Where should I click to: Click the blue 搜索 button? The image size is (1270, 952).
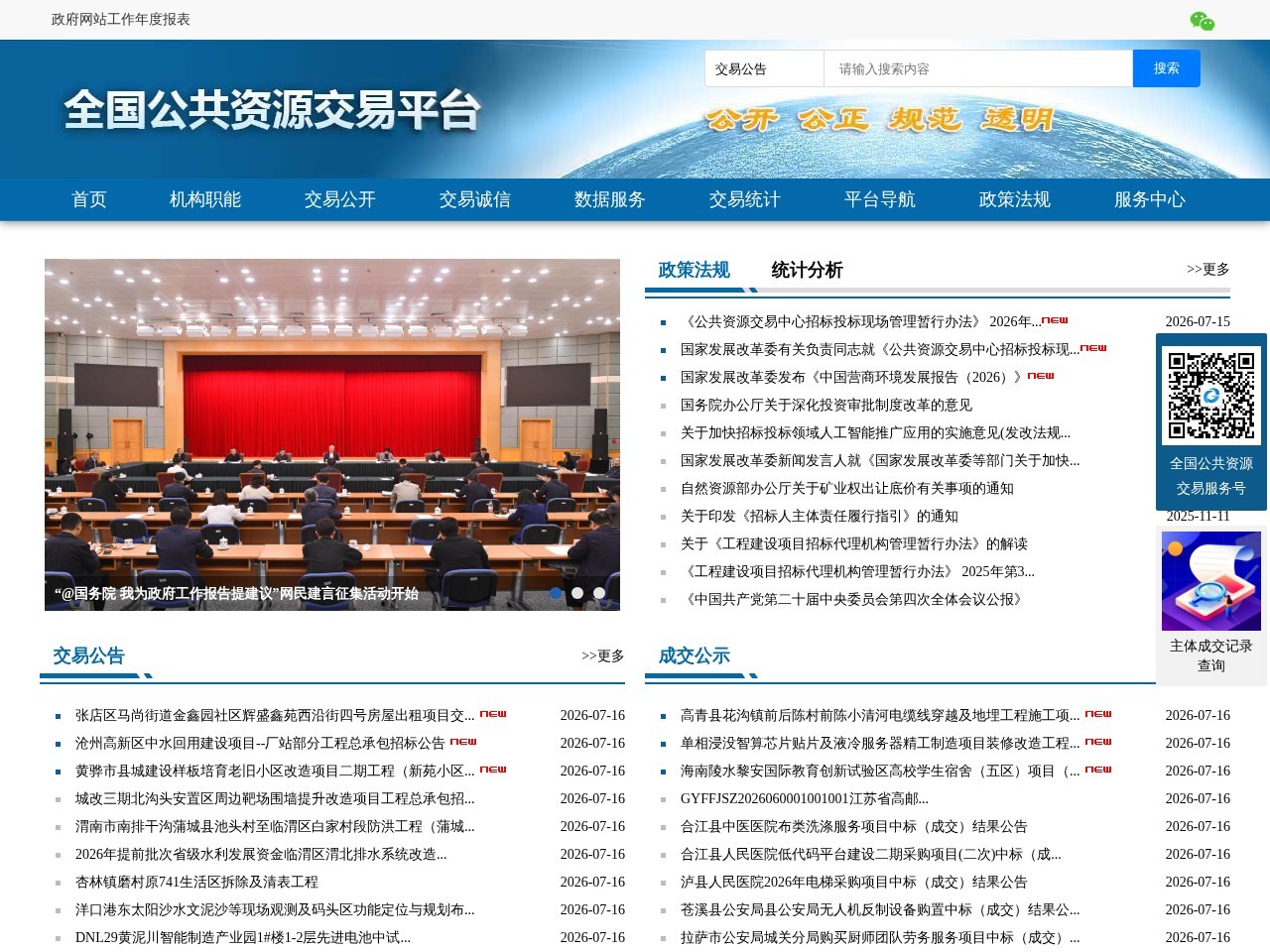tap(1167, 68)
